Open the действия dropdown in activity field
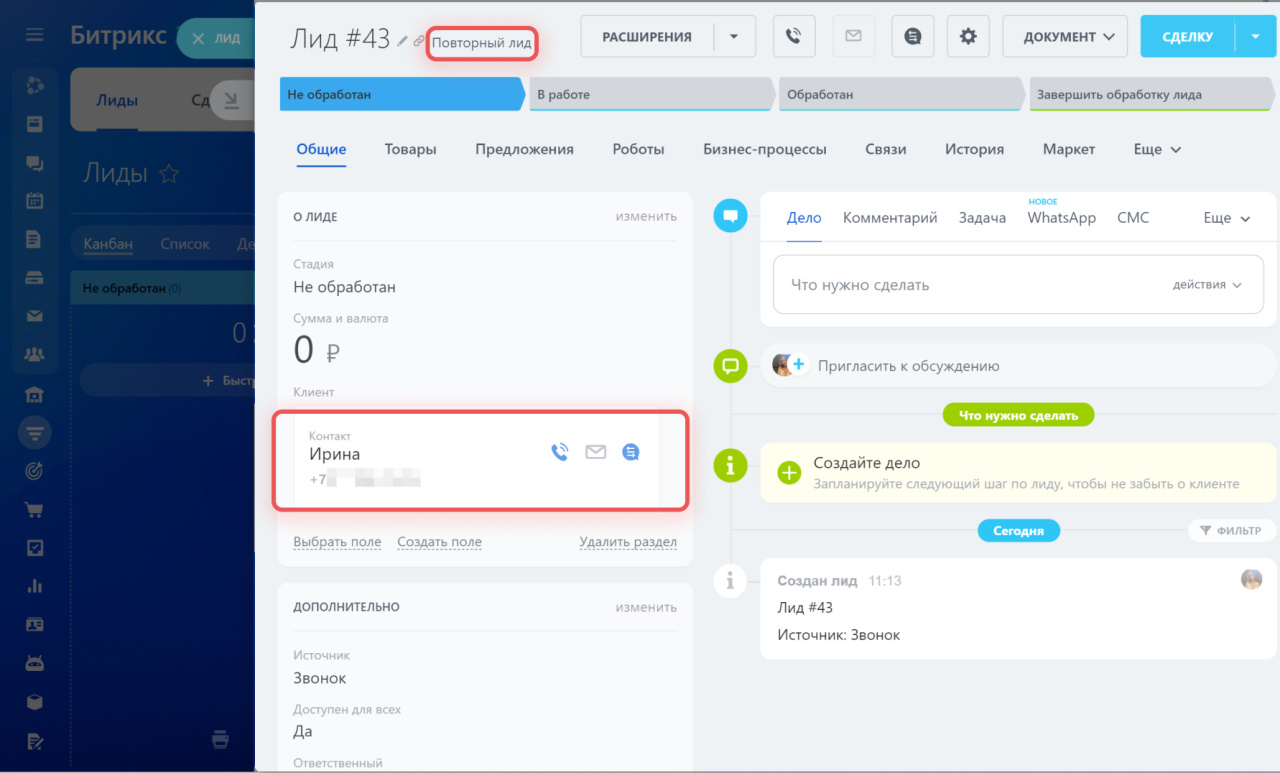 pos(1206,285)
